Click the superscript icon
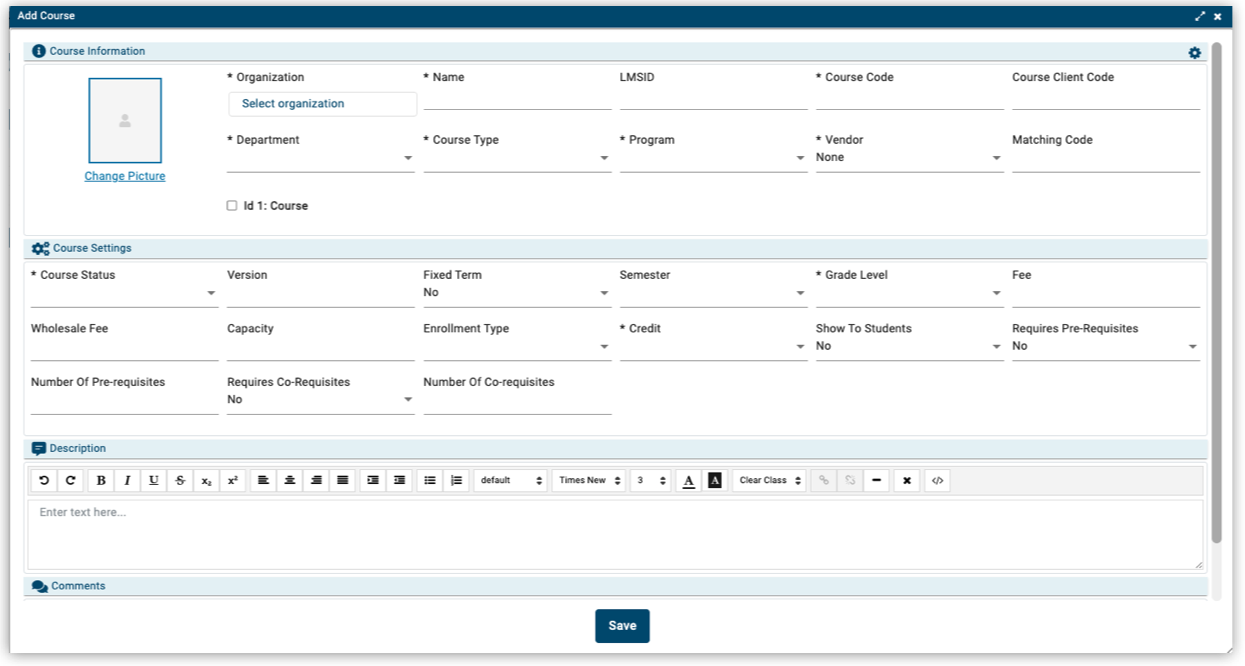This screenshot has width=1245, height=666. [x=232, y=480]
